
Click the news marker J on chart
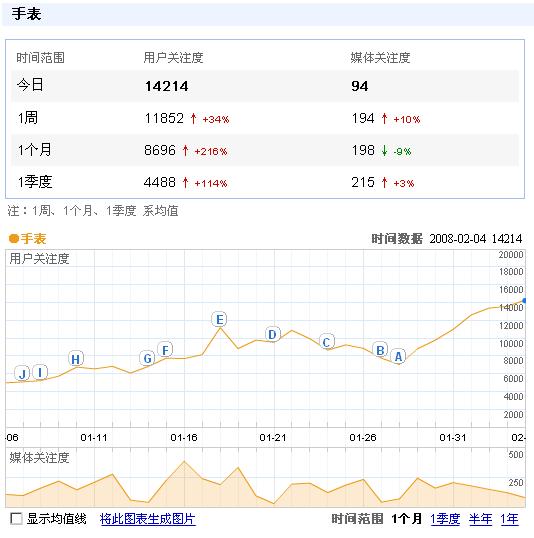[x=22, y=374]
